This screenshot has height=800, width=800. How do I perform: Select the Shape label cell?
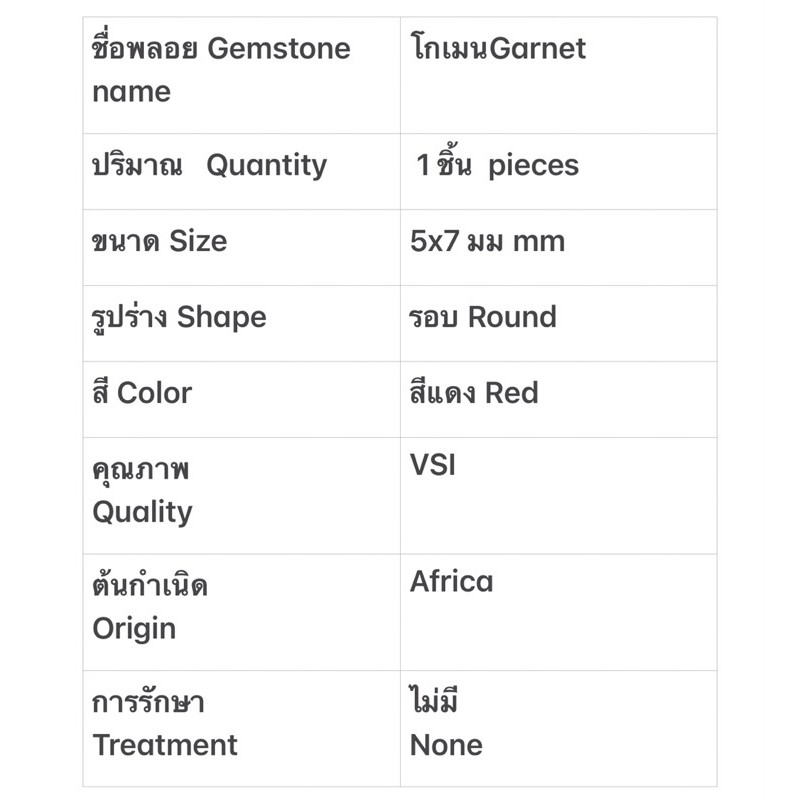242,324
